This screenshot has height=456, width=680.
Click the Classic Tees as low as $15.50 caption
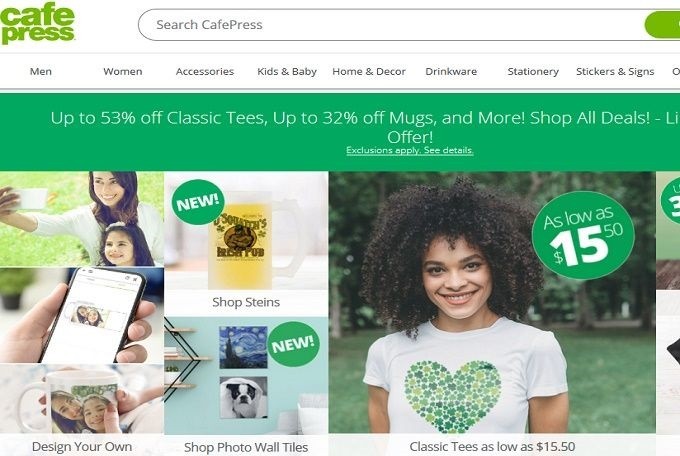coord(492,447)
